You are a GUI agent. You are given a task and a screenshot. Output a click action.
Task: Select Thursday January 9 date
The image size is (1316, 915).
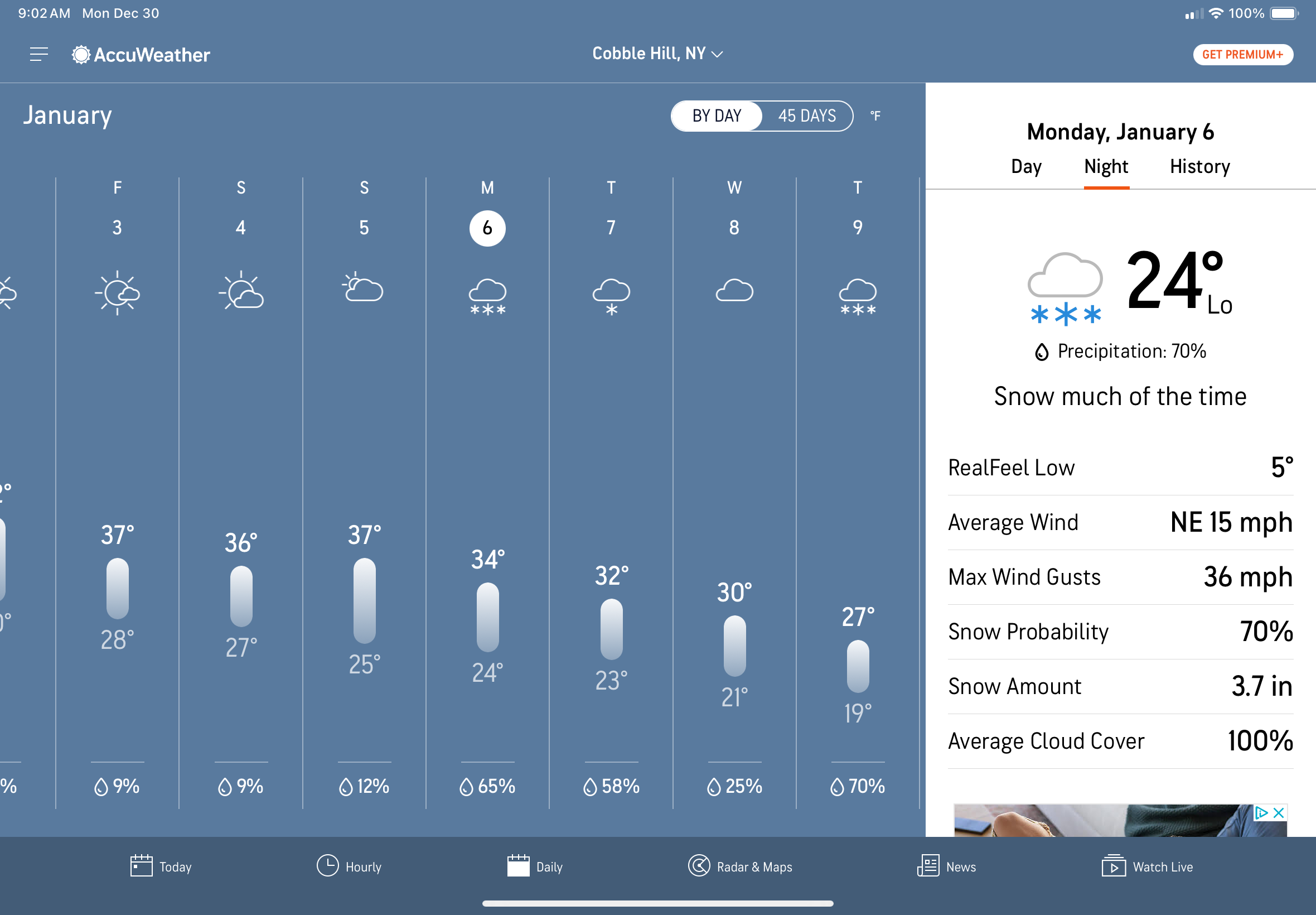pos(857,228)
